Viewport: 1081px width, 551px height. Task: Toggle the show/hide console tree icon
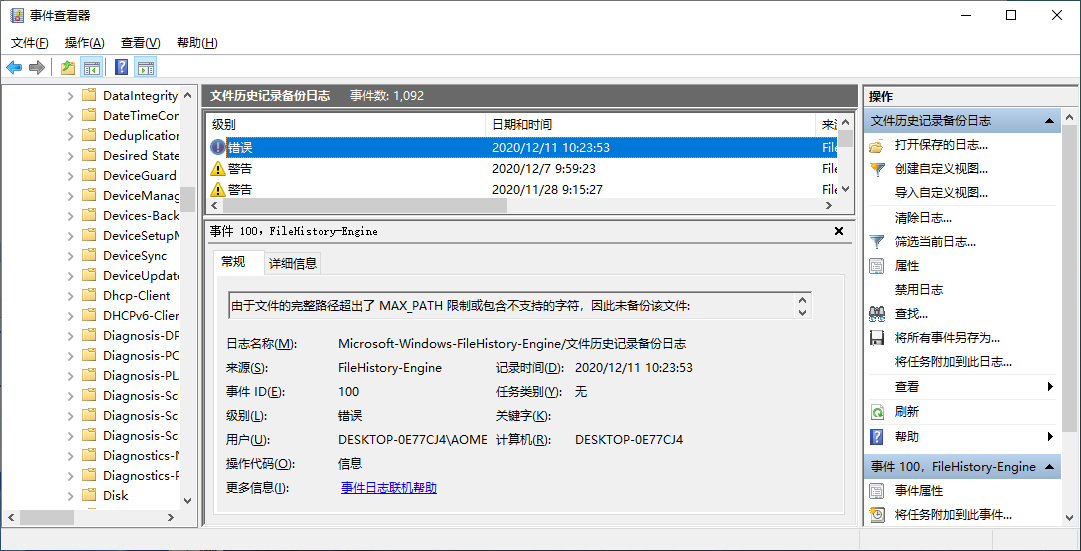[92, 67]
